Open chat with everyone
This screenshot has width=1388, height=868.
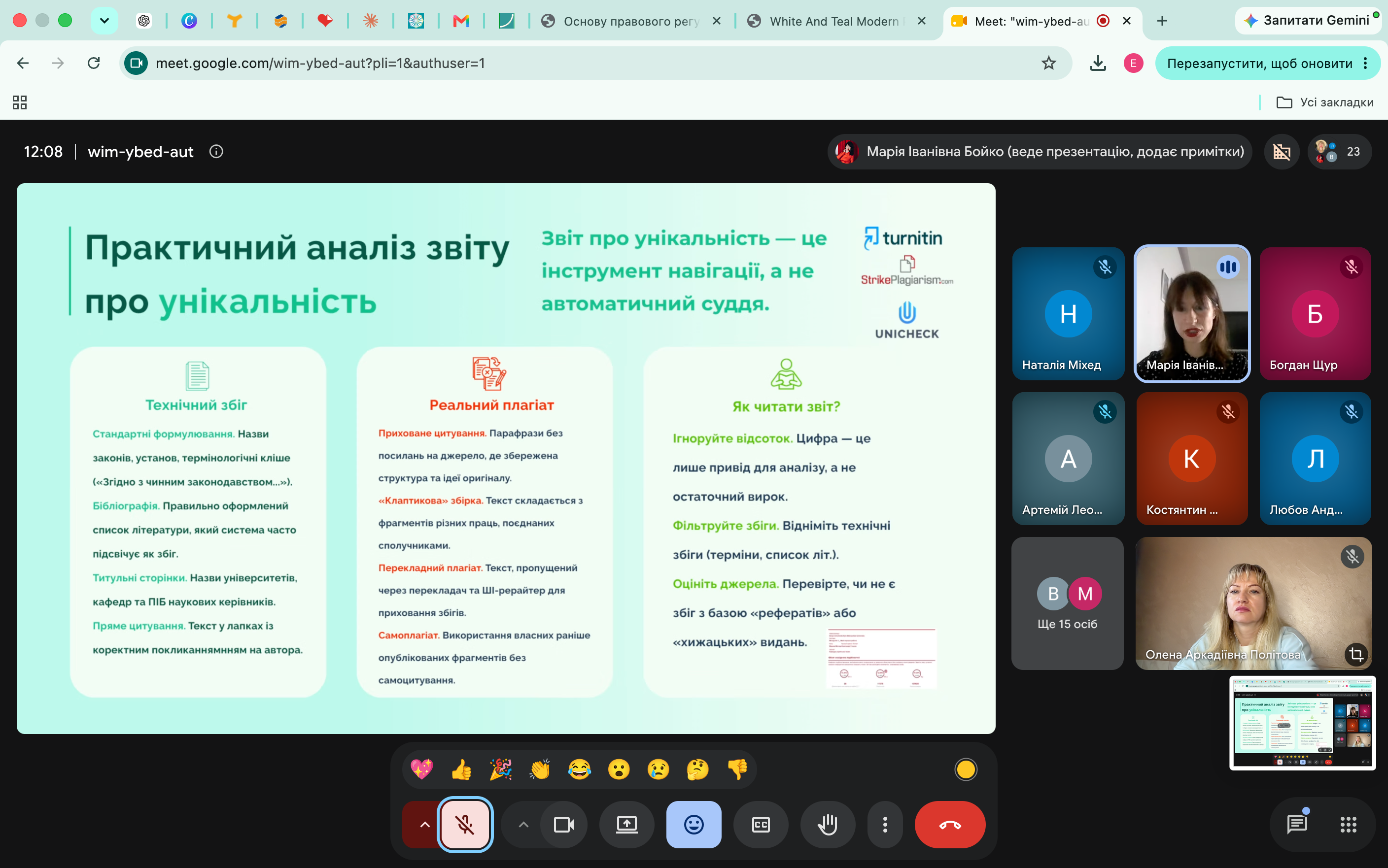coord(1297,824)
